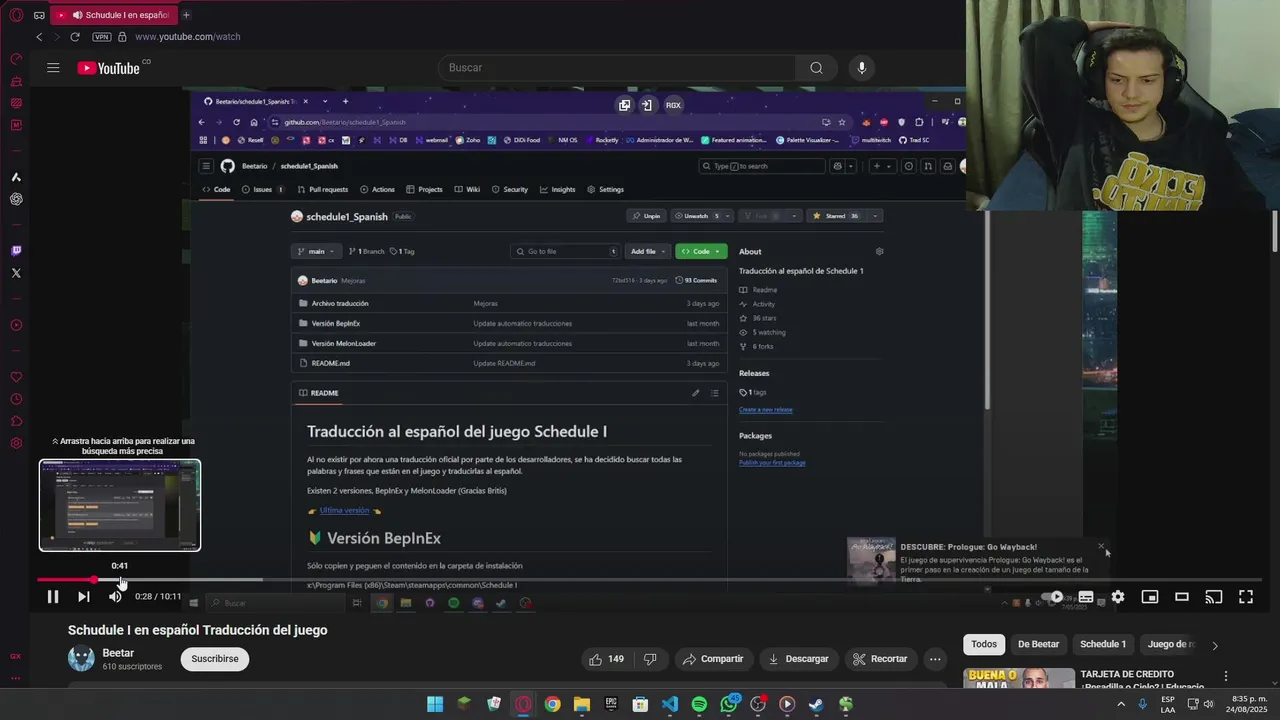
Task: Select the De Beetar filter chip
Action: [1038, 645]
